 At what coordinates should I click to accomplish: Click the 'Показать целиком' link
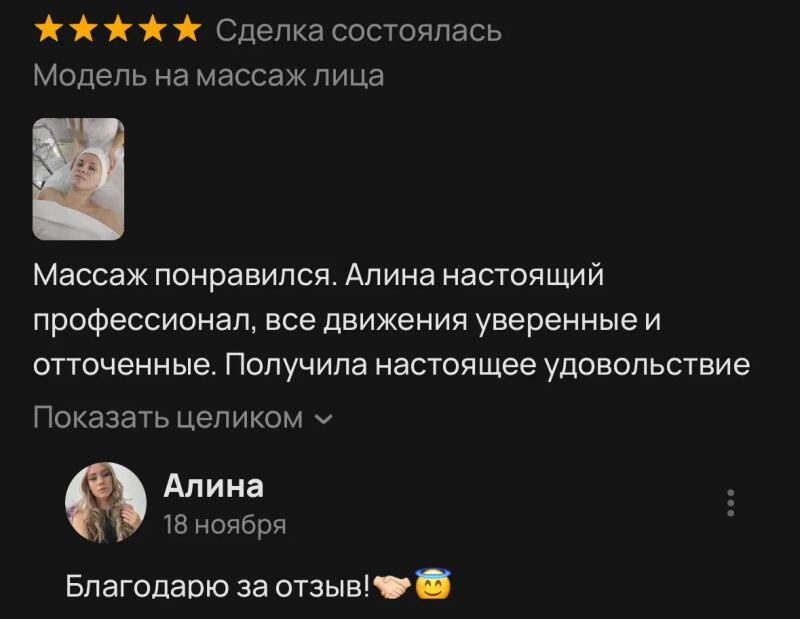pos(168,417)
